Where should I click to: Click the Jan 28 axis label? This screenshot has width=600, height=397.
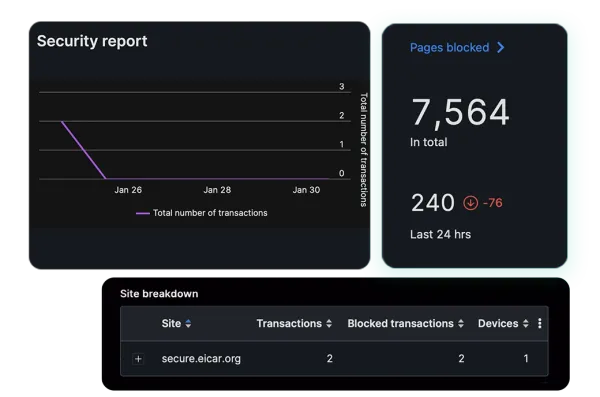217,190
